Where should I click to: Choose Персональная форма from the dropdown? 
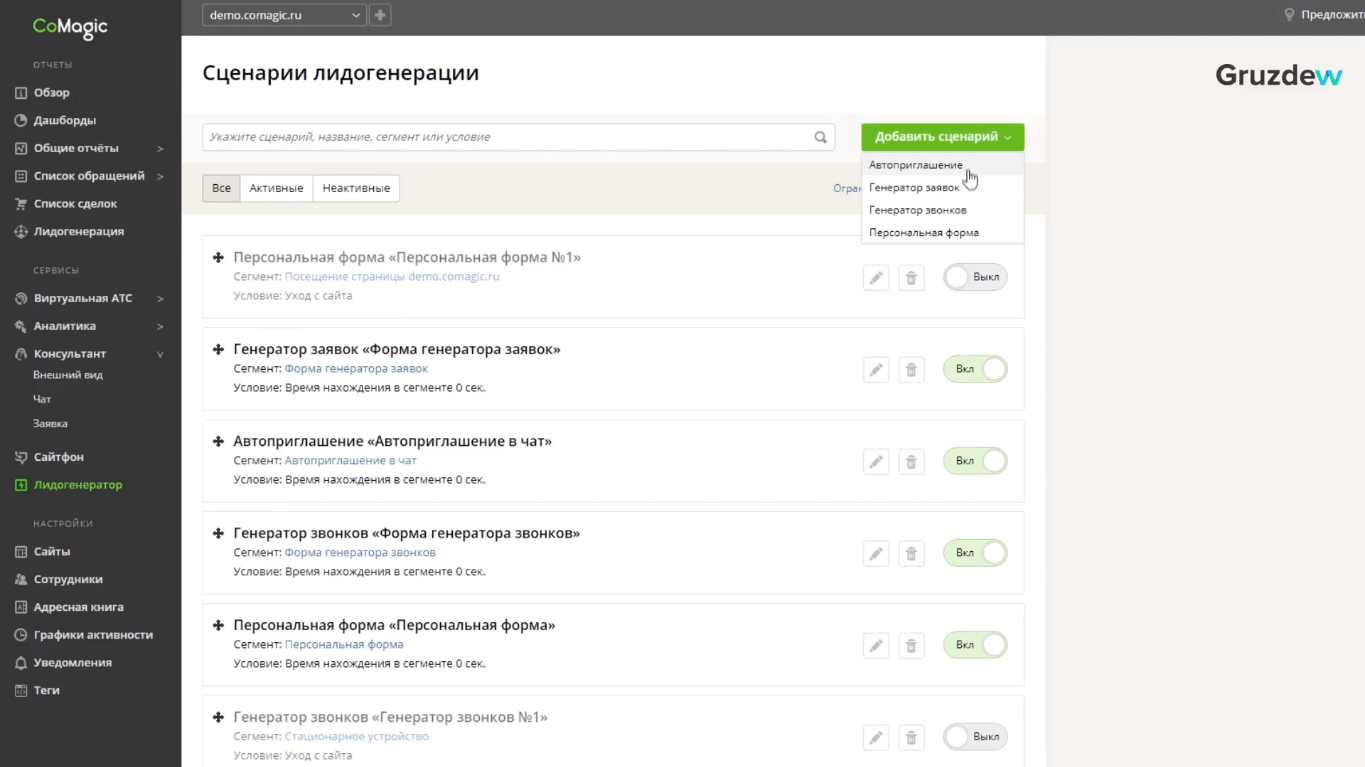click(943, 232)
